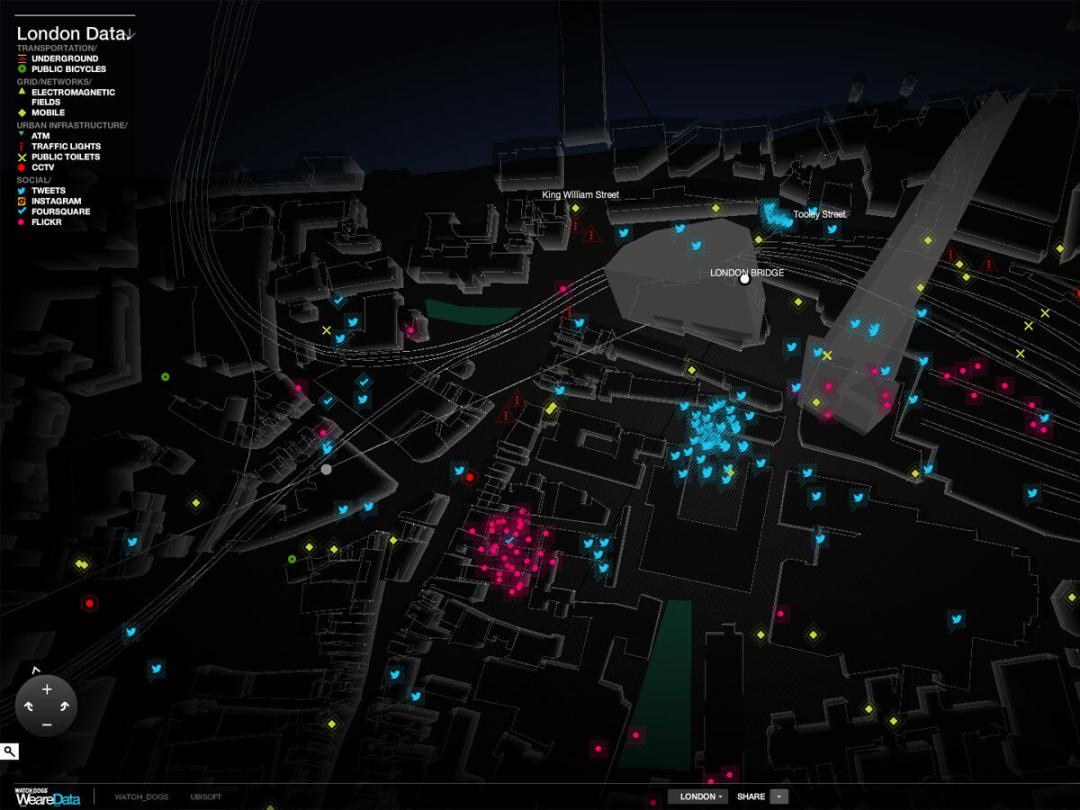Toggle the Public Bicycles legend entry

(x=68, y=69)
